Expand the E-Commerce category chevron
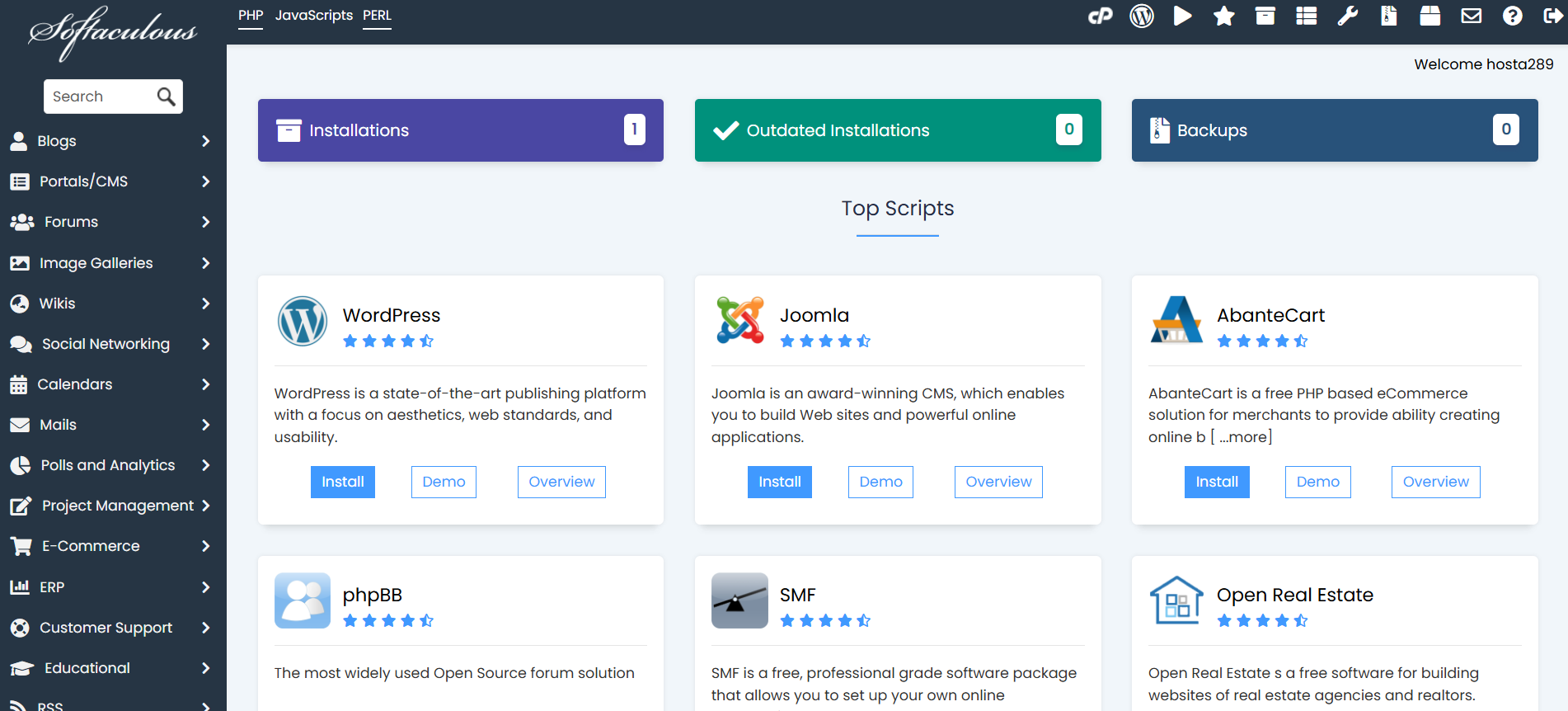Screen dimensions: 1568x711 (x=206, y=546)
